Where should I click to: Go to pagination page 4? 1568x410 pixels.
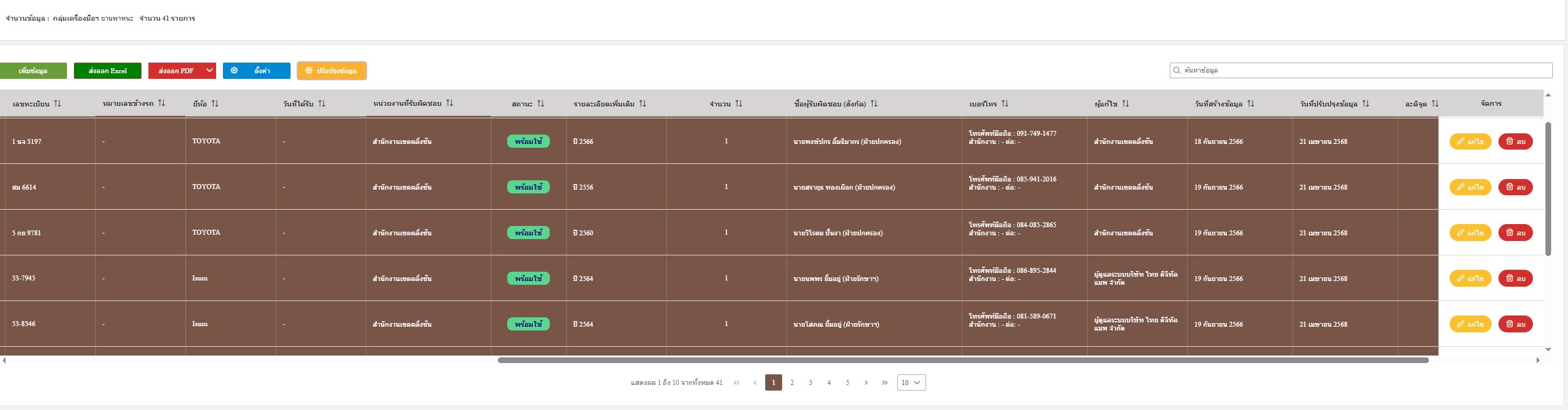[829, 382]
